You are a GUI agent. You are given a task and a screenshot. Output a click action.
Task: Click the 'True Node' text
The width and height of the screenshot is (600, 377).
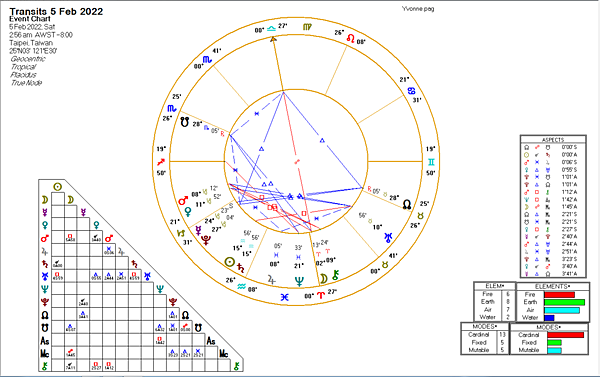pos(26,83)
